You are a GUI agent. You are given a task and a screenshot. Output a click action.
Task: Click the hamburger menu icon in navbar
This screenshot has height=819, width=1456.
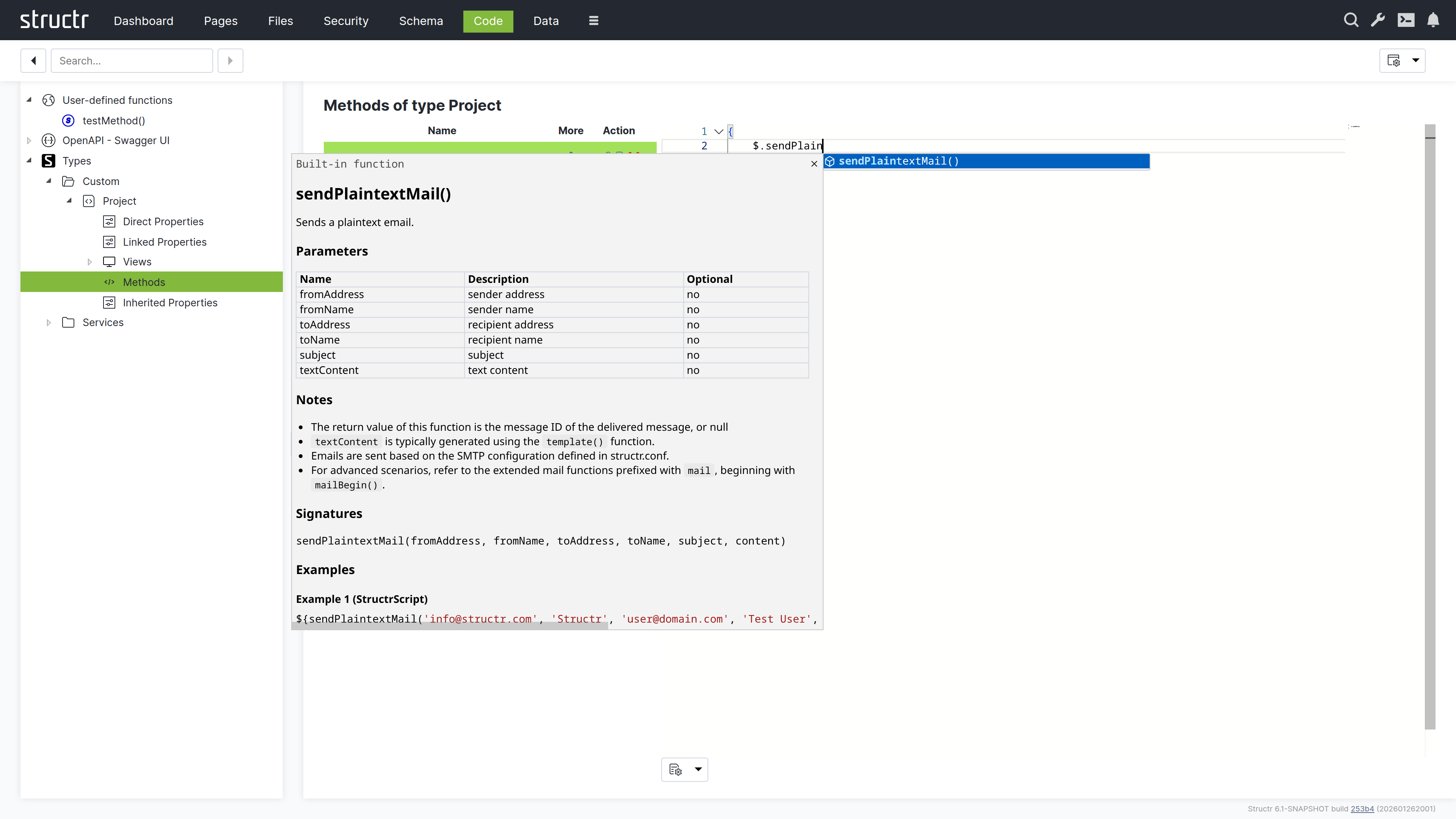click(x=593, y=20)
